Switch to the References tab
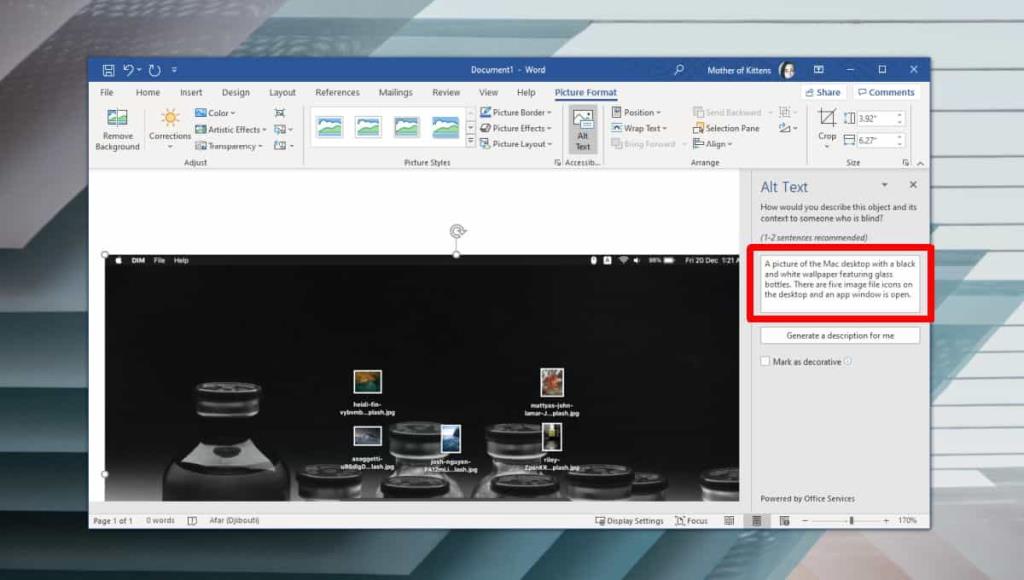The height and width of the screenshot is (580, 1024). coord(337,91)
